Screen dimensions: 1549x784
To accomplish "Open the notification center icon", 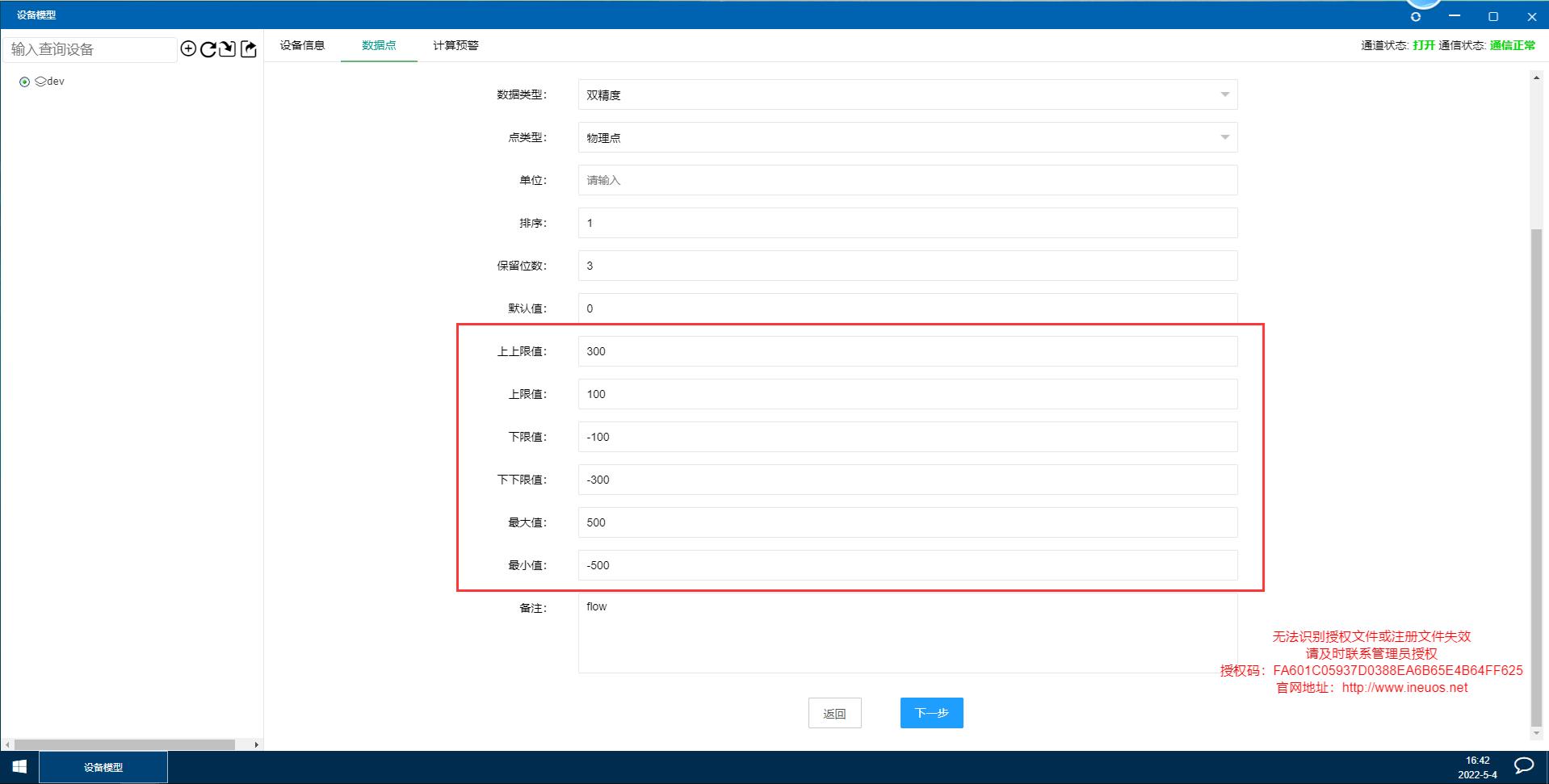I will point(1524,767).
